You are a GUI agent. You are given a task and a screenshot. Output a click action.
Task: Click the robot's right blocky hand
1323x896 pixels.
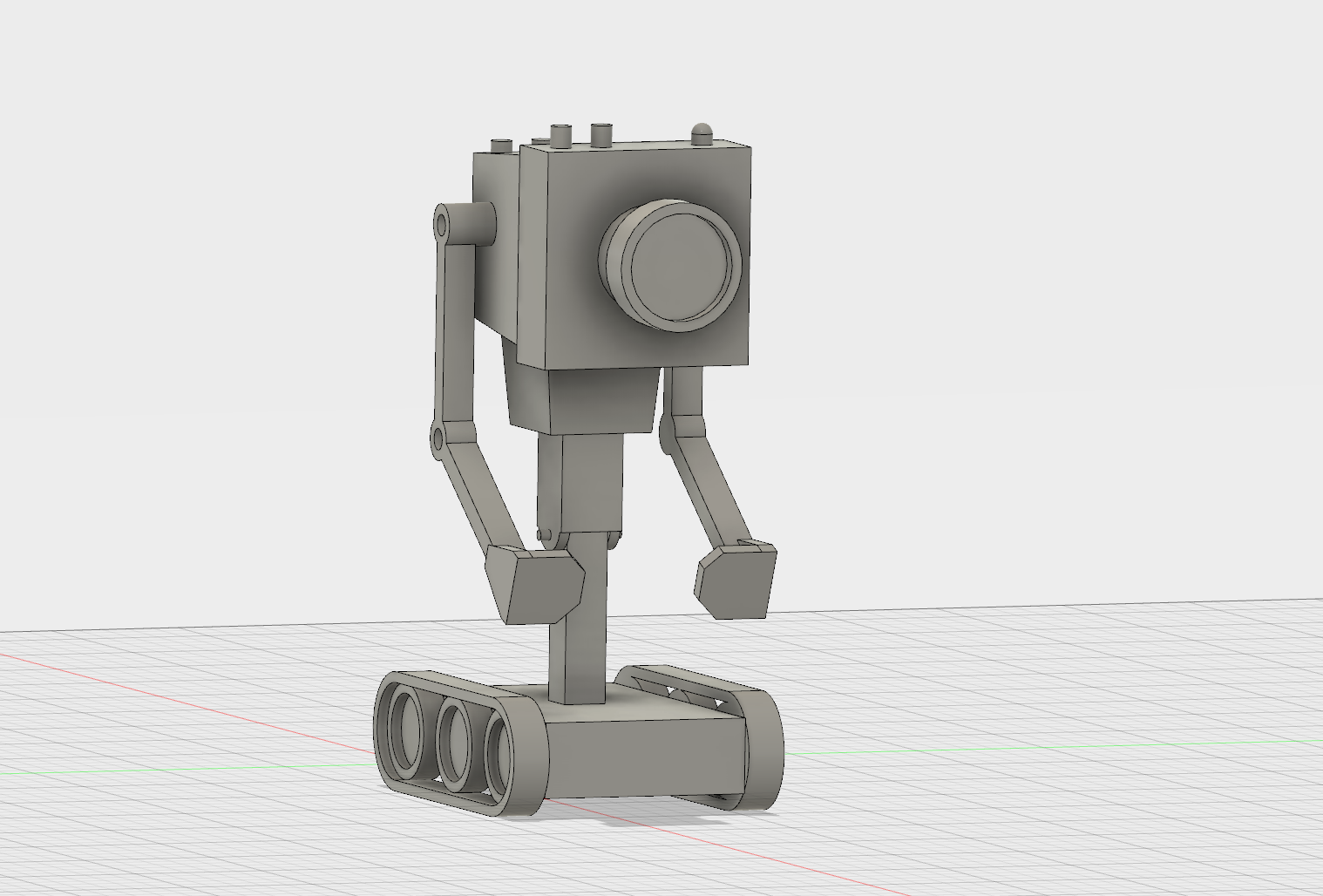click(736, 580)
